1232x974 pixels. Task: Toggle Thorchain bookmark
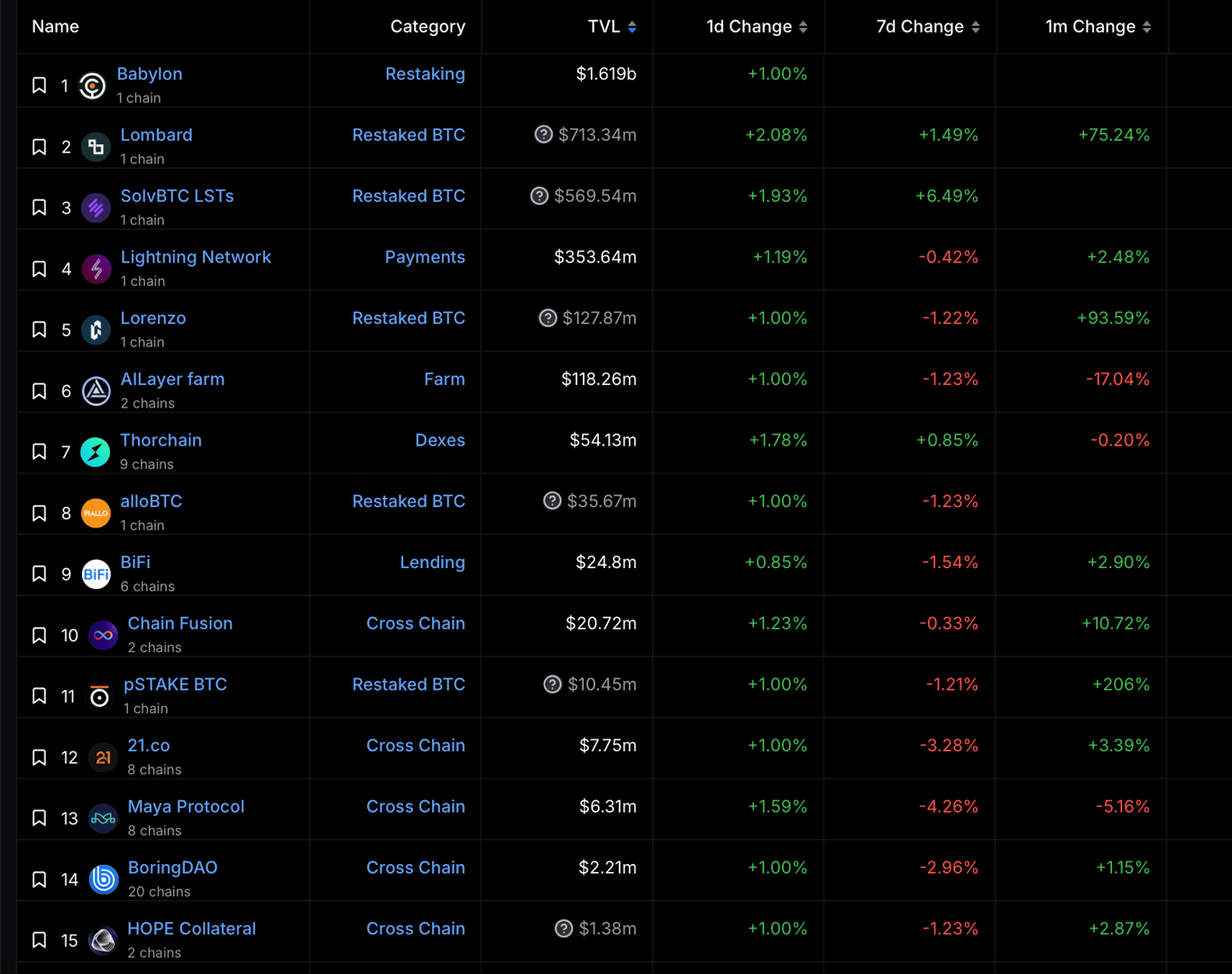click(x=40, y=452)
